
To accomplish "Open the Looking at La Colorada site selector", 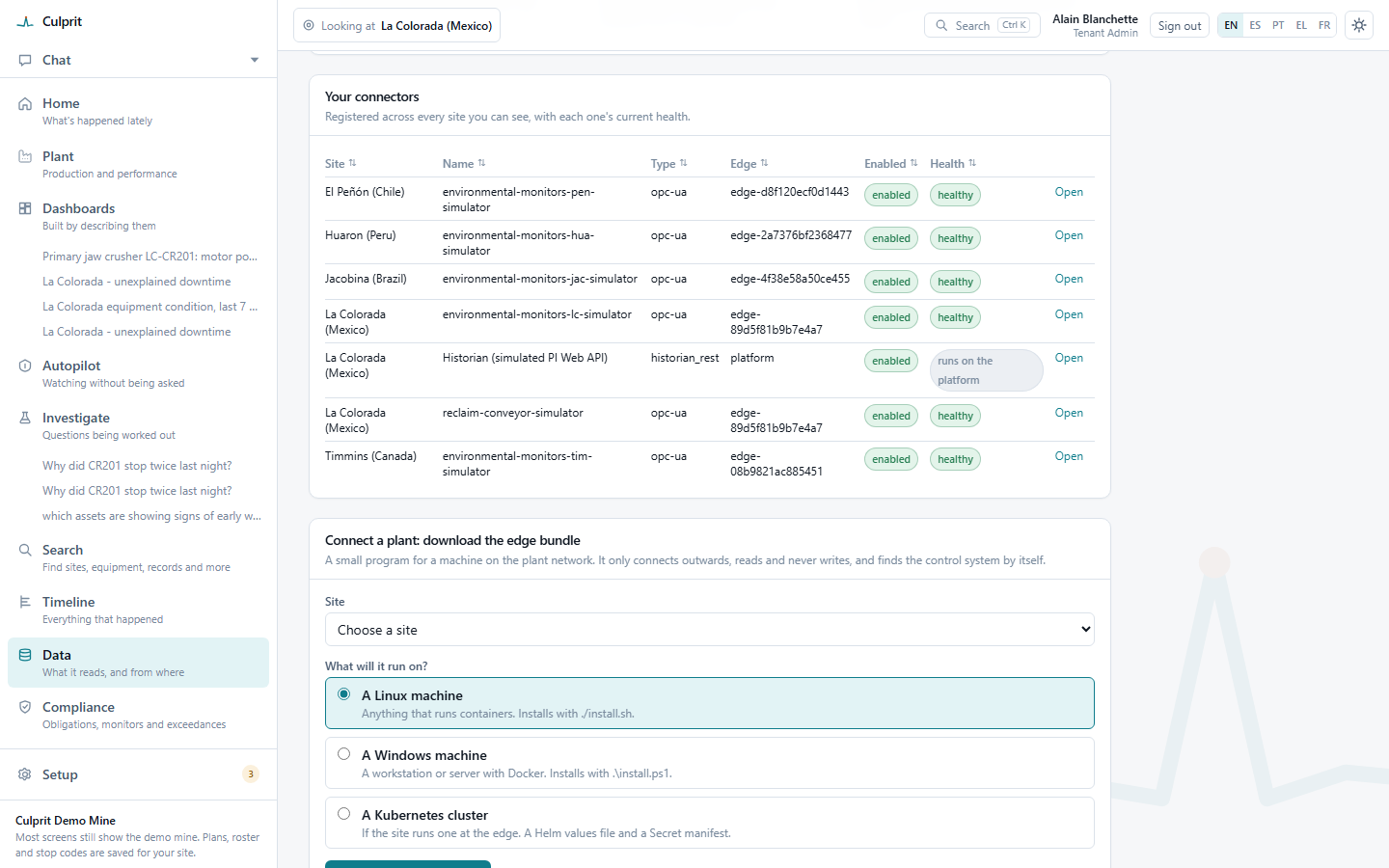I will click(x=396, y=25).
